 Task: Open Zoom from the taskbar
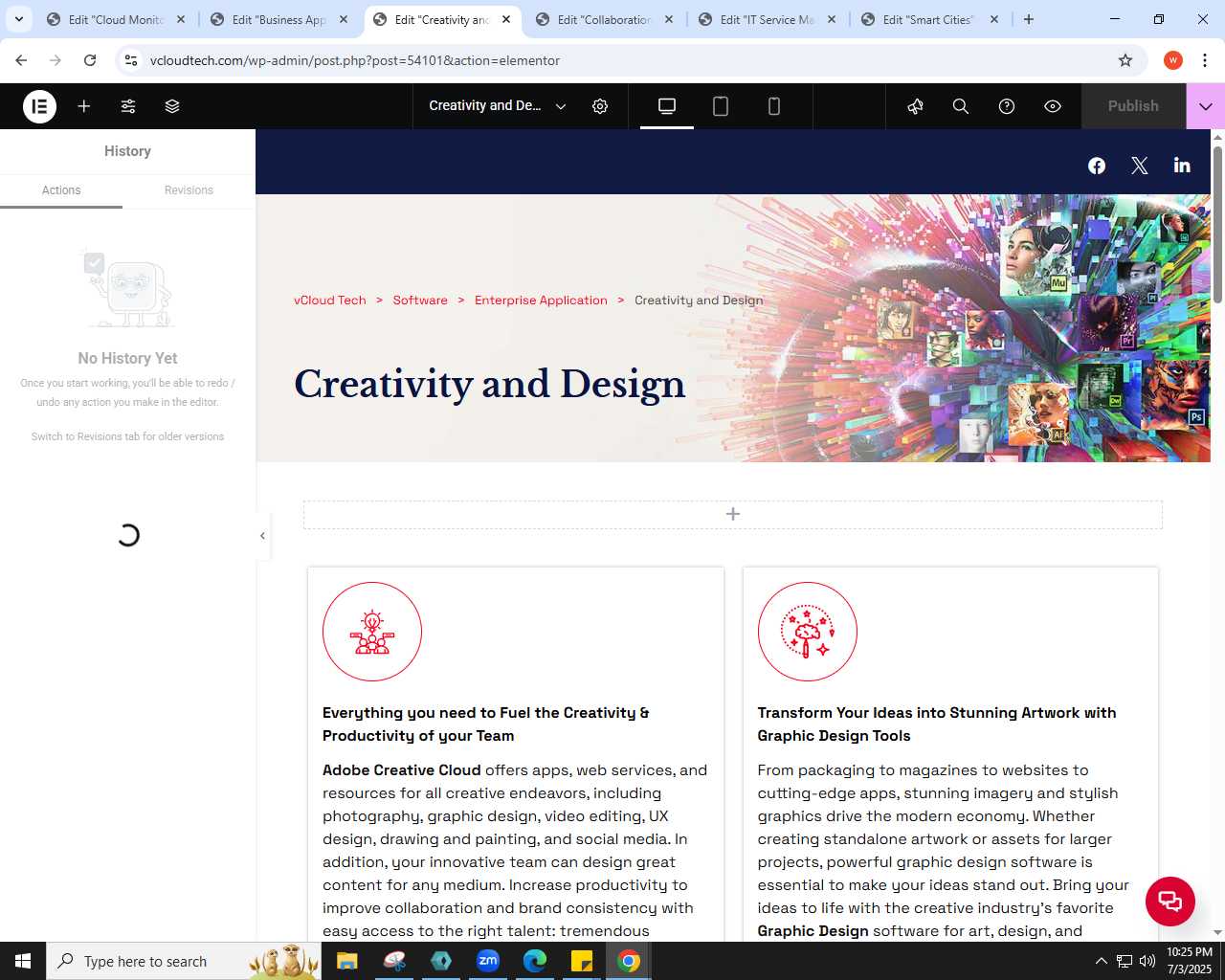point(488,961)
